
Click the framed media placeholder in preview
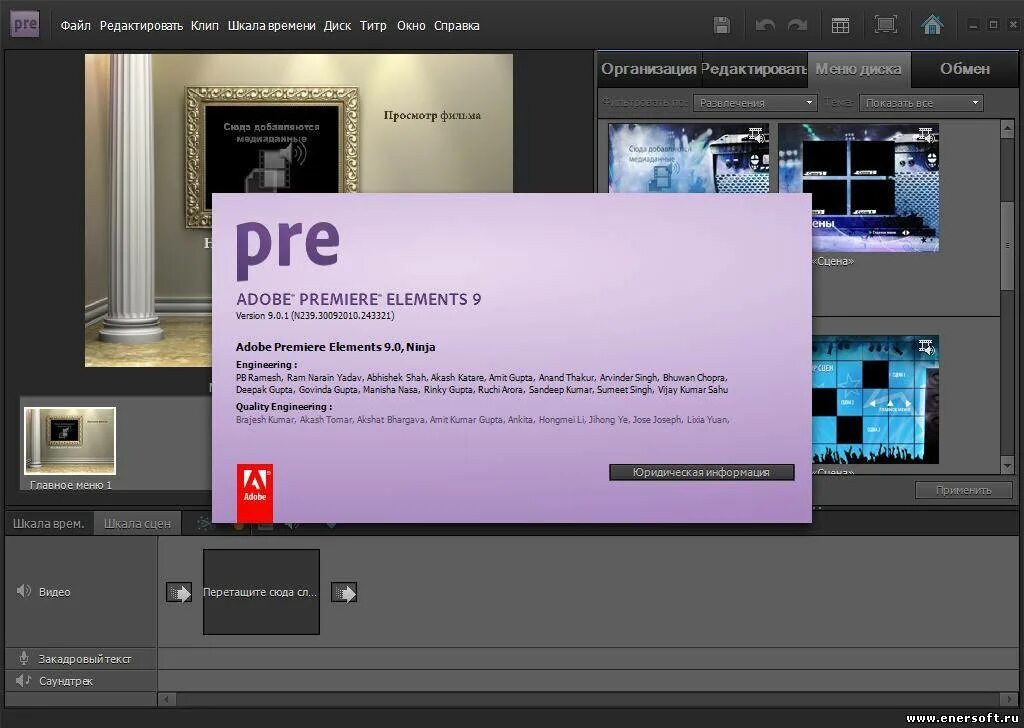pos(272,140)
